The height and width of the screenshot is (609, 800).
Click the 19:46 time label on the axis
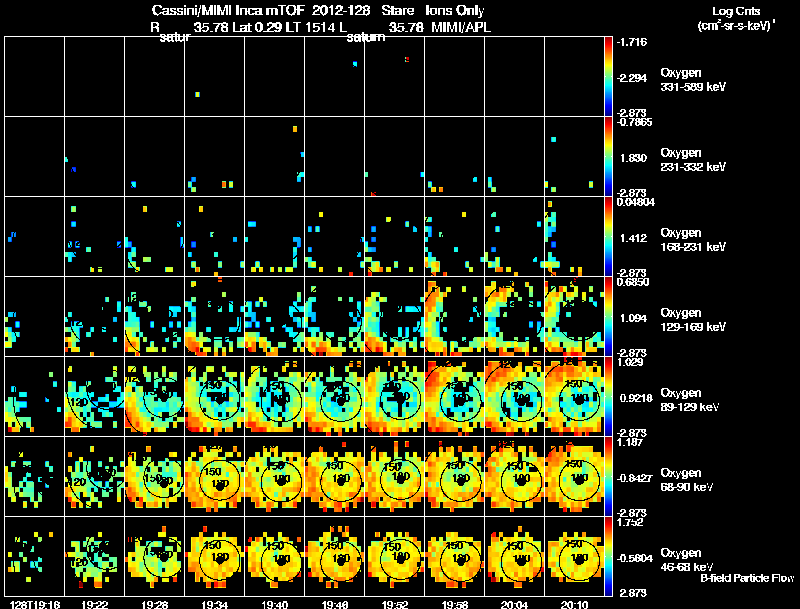tap(334, 604)
